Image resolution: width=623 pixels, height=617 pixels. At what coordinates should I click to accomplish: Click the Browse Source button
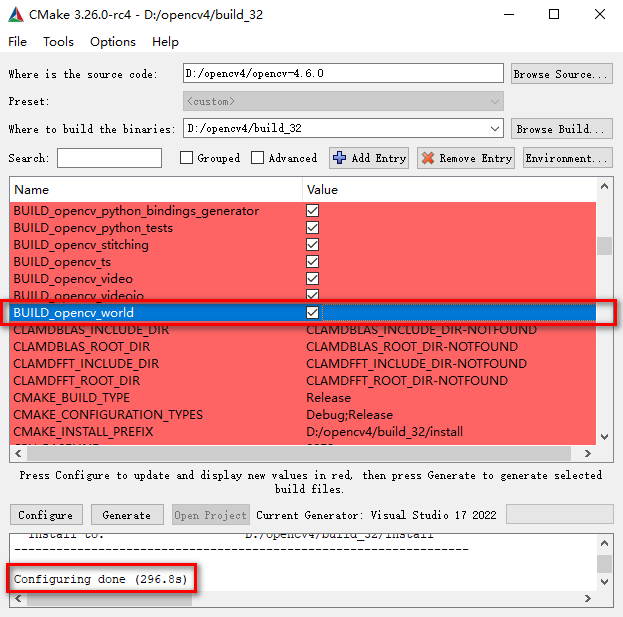click(561, 74)
